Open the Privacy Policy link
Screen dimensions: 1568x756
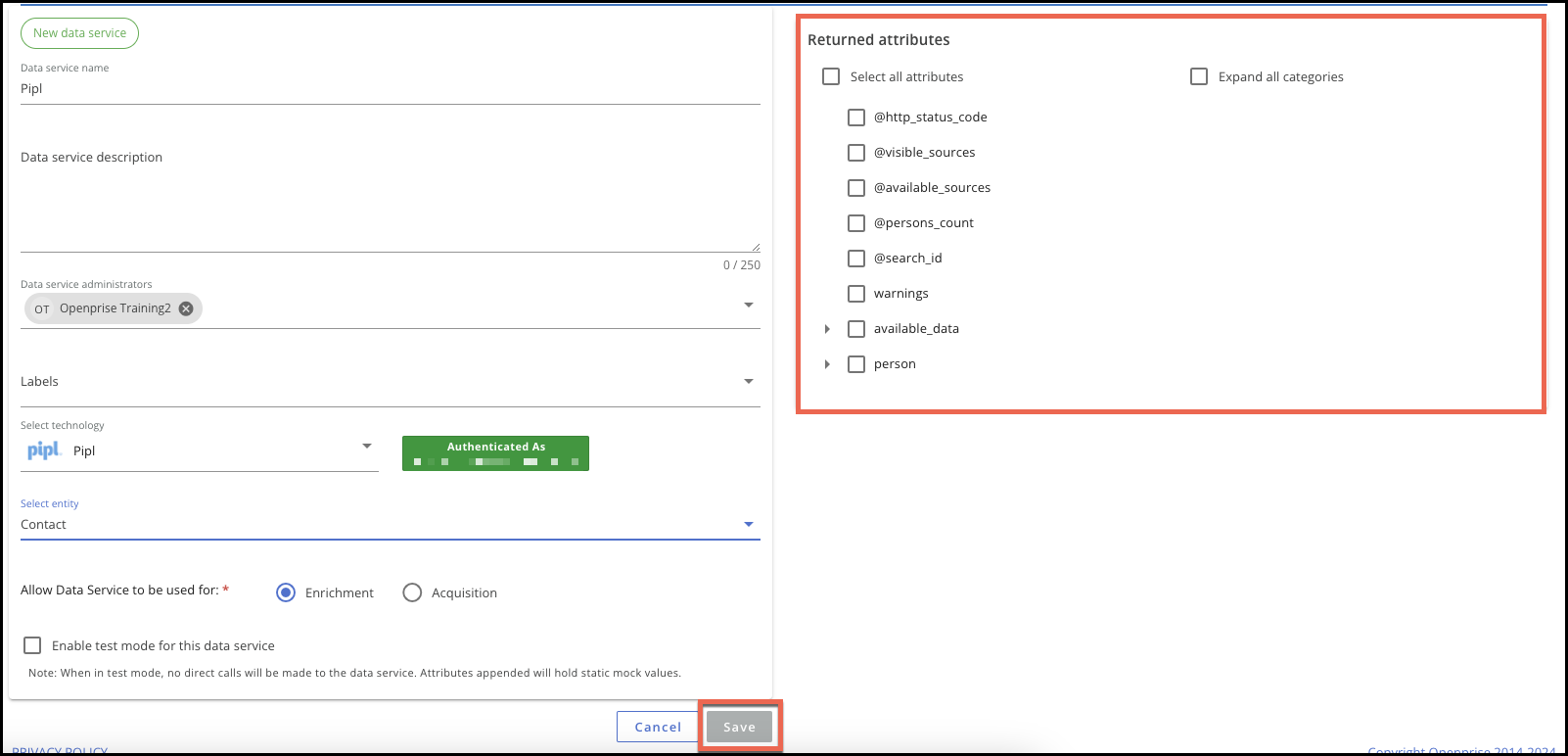(60, 750)
